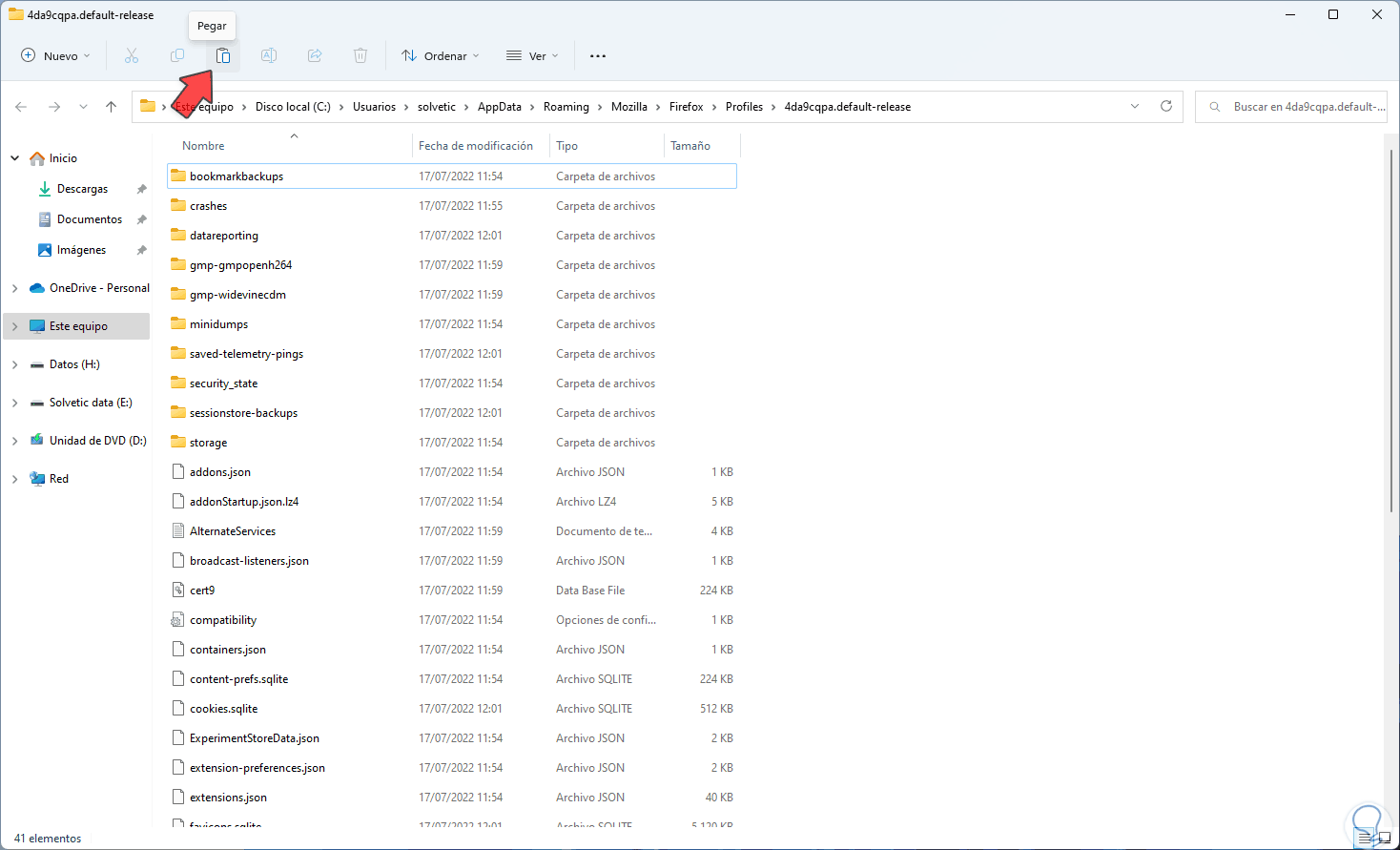Screen dimensions: 1400x850
Task: Select the cookies.sqlite file
Action: click(452, 708)
